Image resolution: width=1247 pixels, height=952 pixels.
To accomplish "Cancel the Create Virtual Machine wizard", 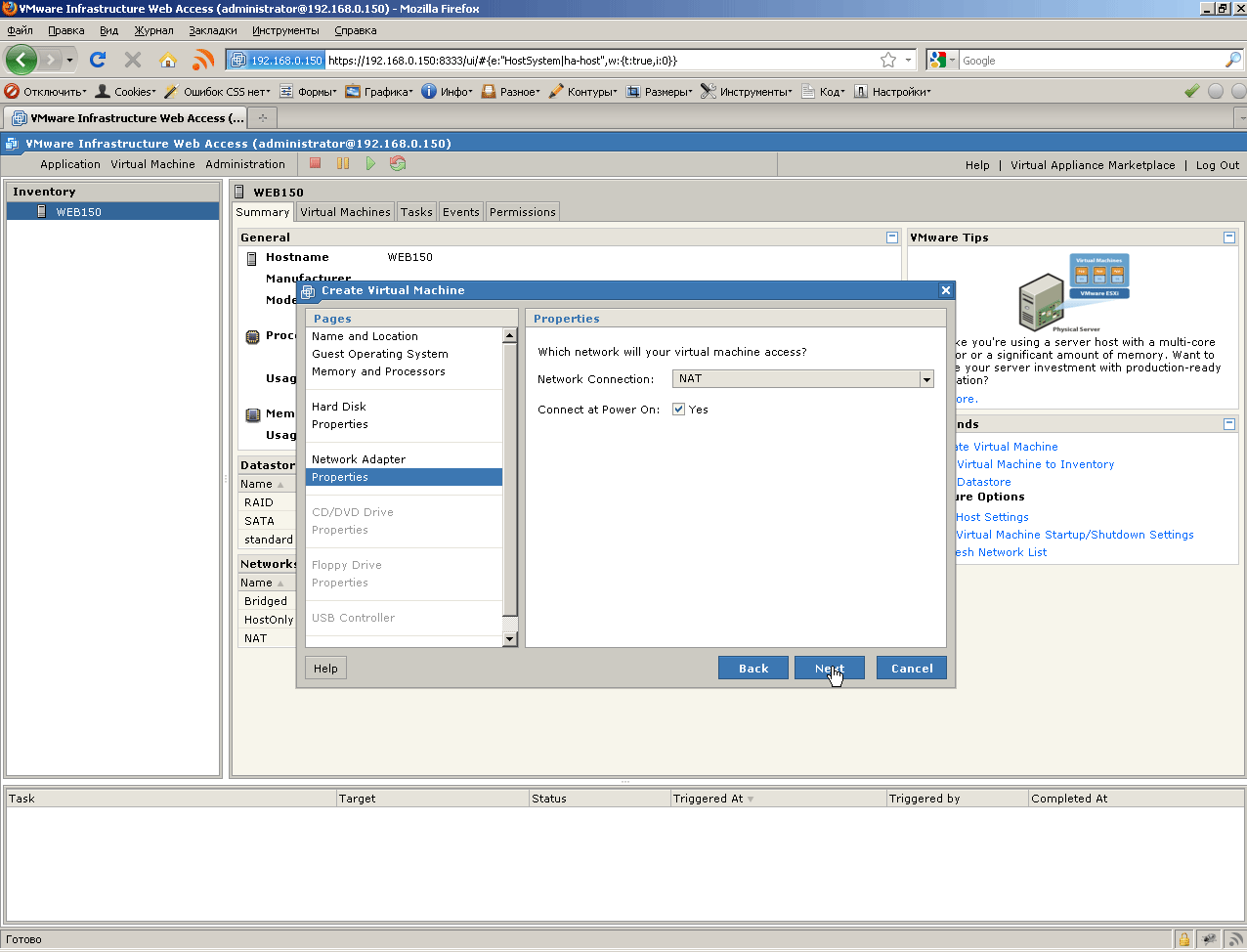I will (912, 669).
